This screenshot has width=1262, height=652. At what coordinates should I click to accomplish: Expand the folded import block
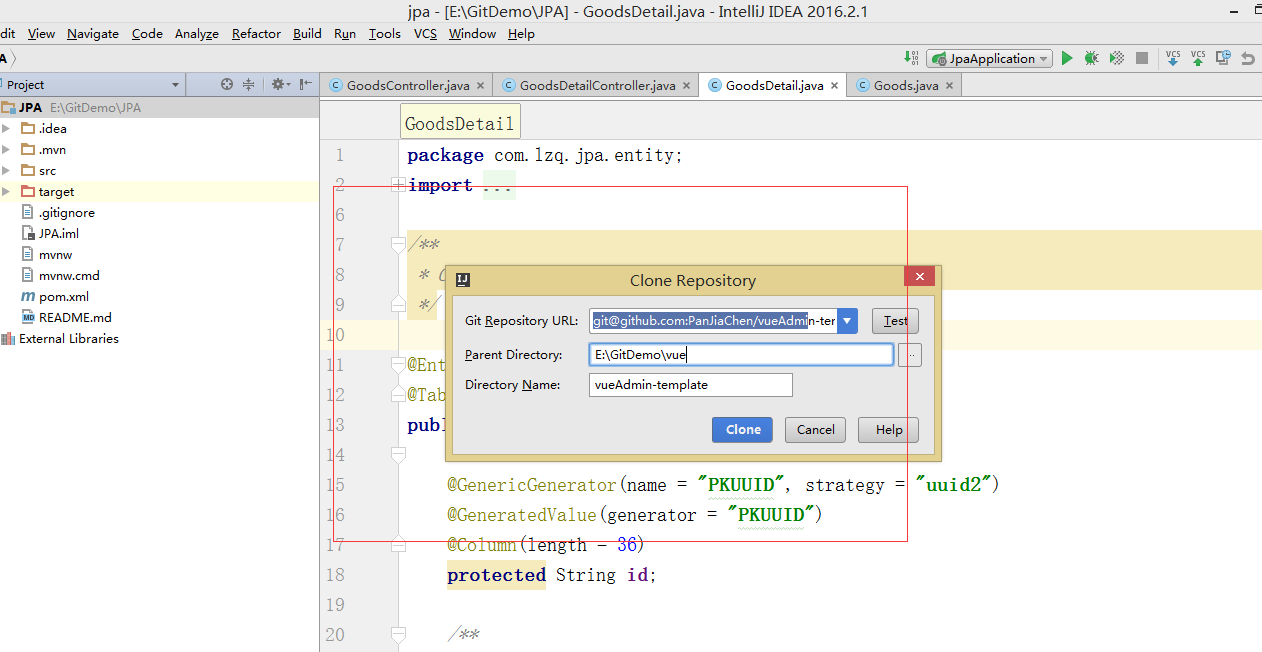pos(397,185)
